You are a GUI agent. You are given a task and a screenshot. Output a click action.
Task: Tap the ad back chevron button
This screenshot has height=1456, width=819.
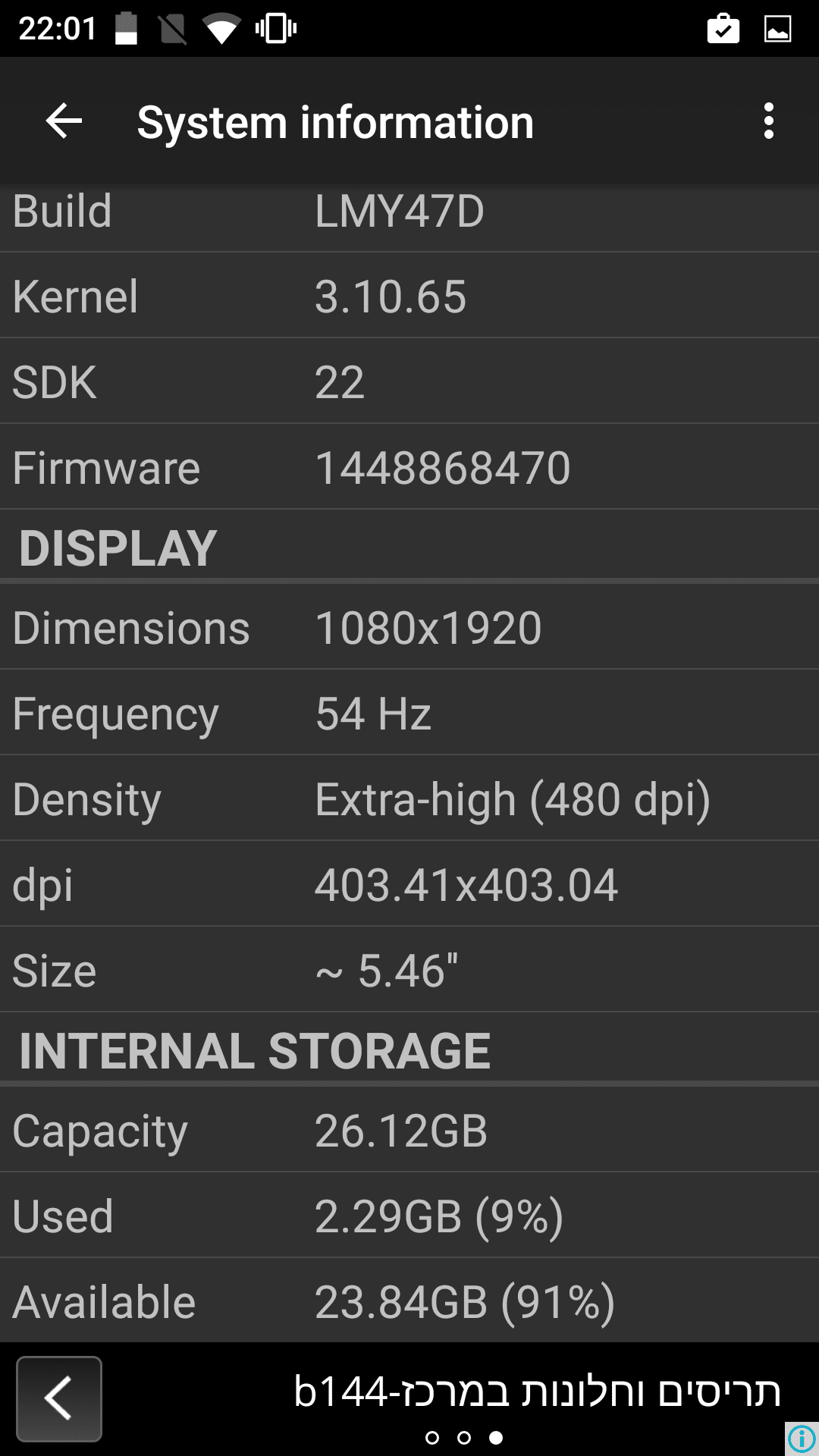(59, 1398)
